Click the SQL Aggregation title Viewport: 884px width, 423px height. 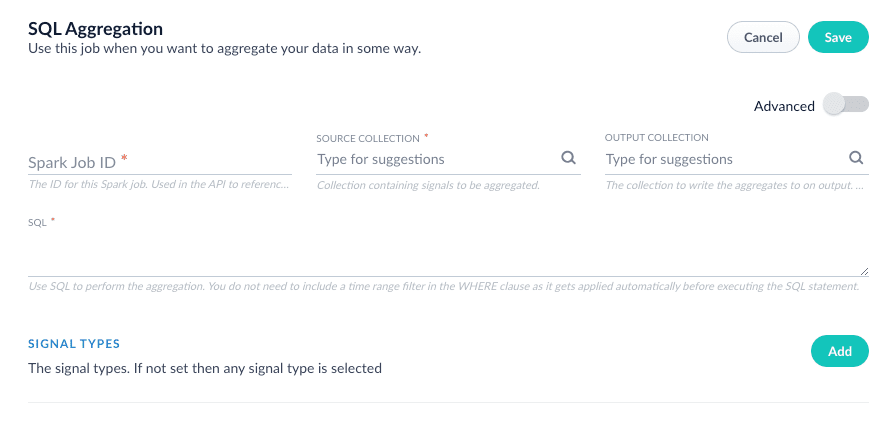tap(95, 30)
